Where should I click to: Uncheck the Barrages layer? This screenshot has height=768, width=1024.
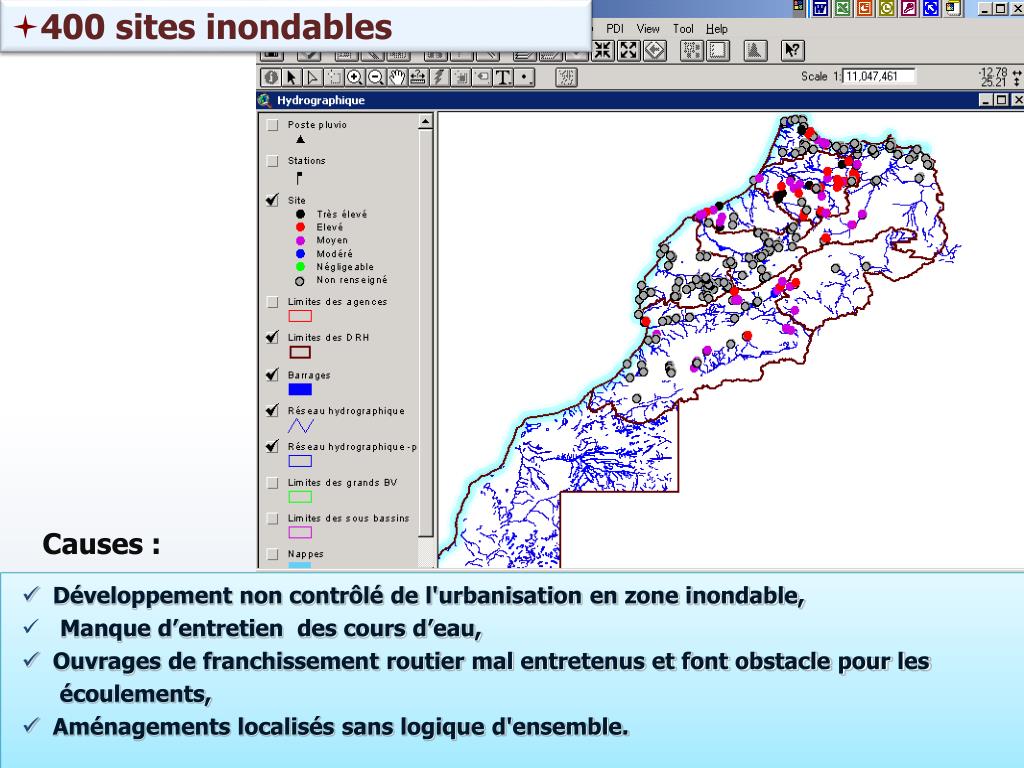click(273, 375)
